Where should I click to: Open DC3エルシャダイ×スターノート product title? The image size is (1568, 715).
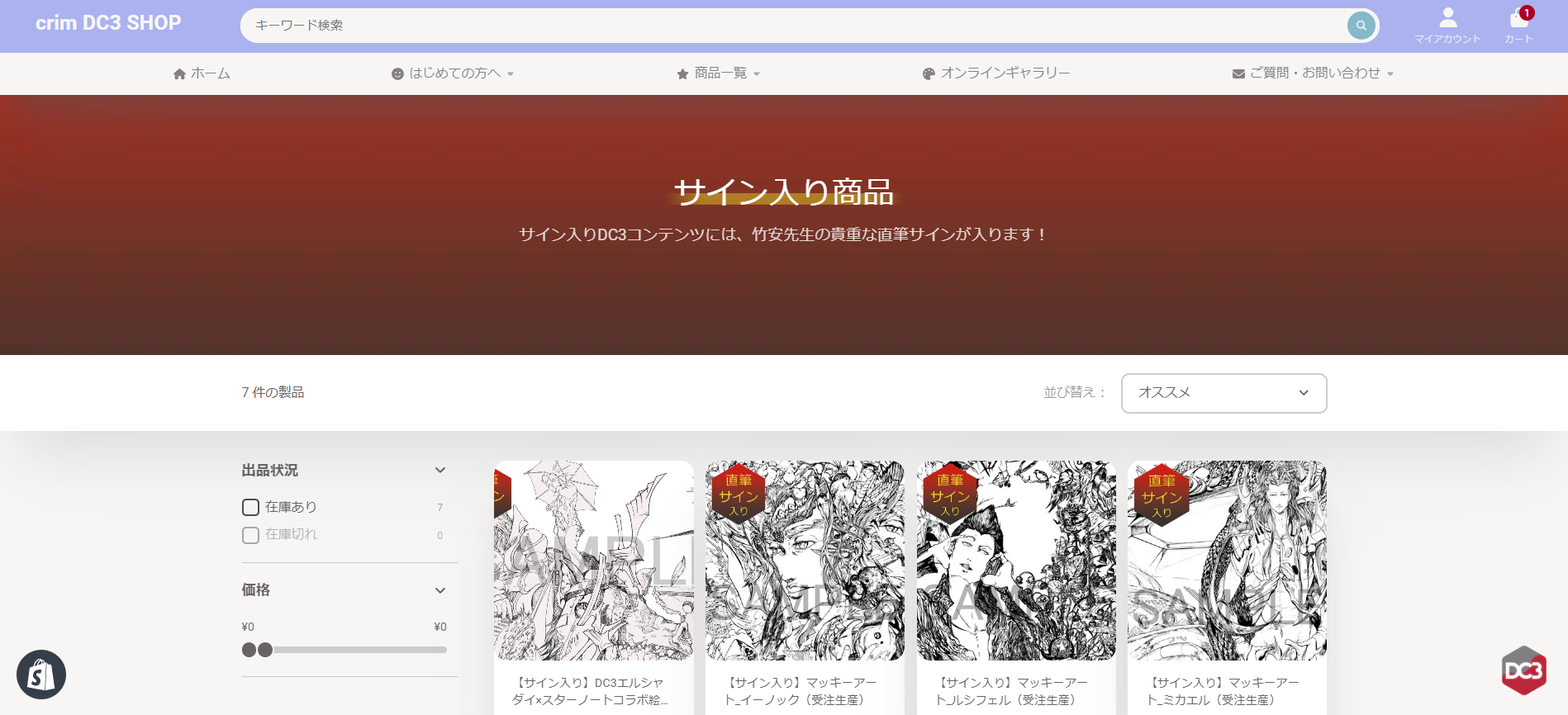[x=590, y=692]
